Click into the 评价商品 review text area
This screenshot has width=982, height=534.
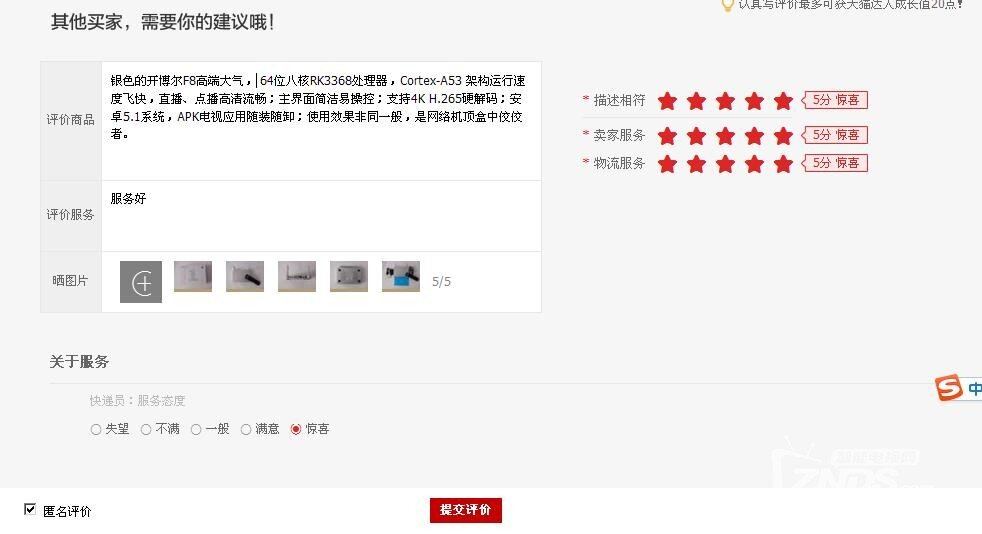321,121
